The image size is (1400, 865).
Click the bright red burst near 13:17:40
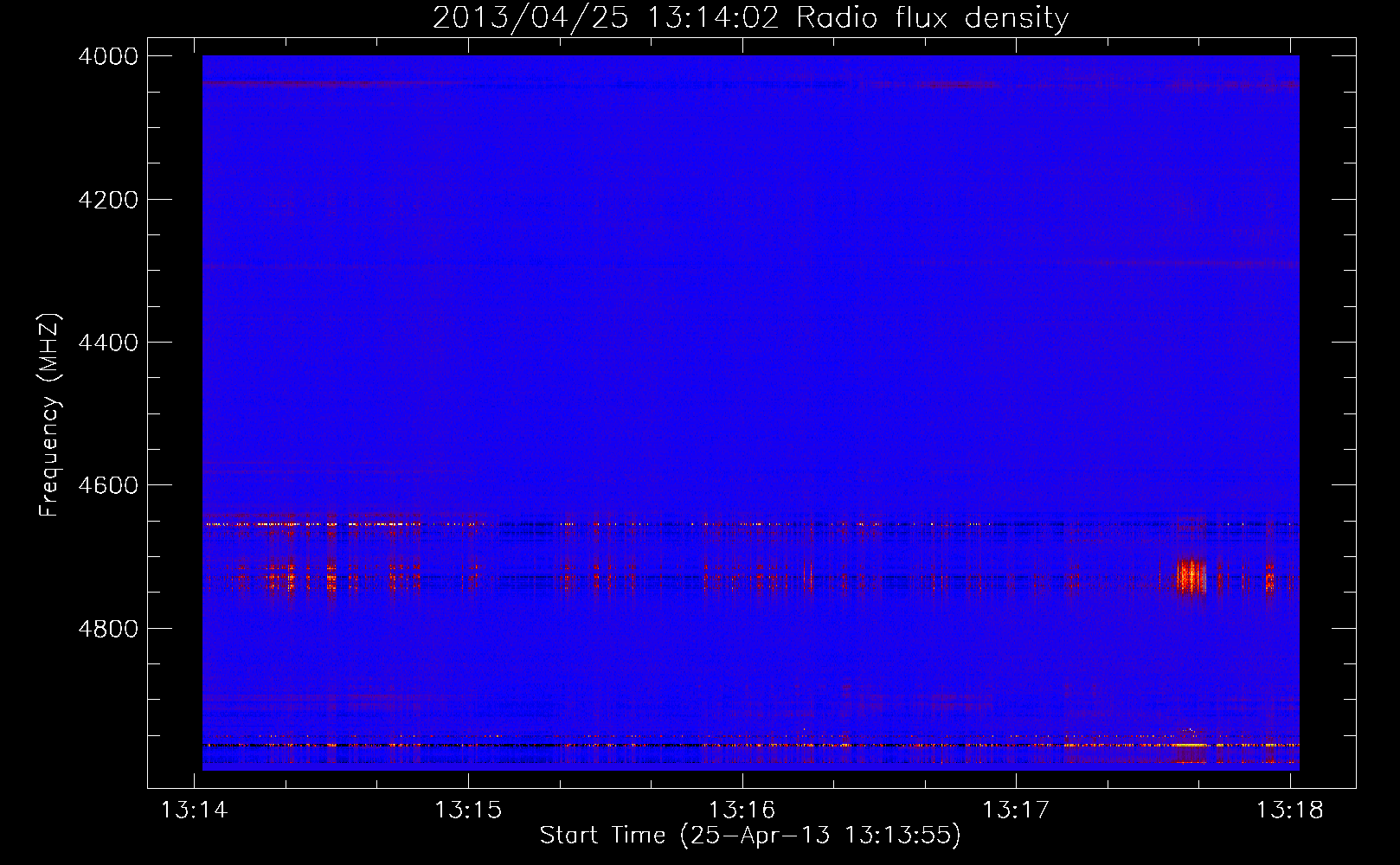1191,576
